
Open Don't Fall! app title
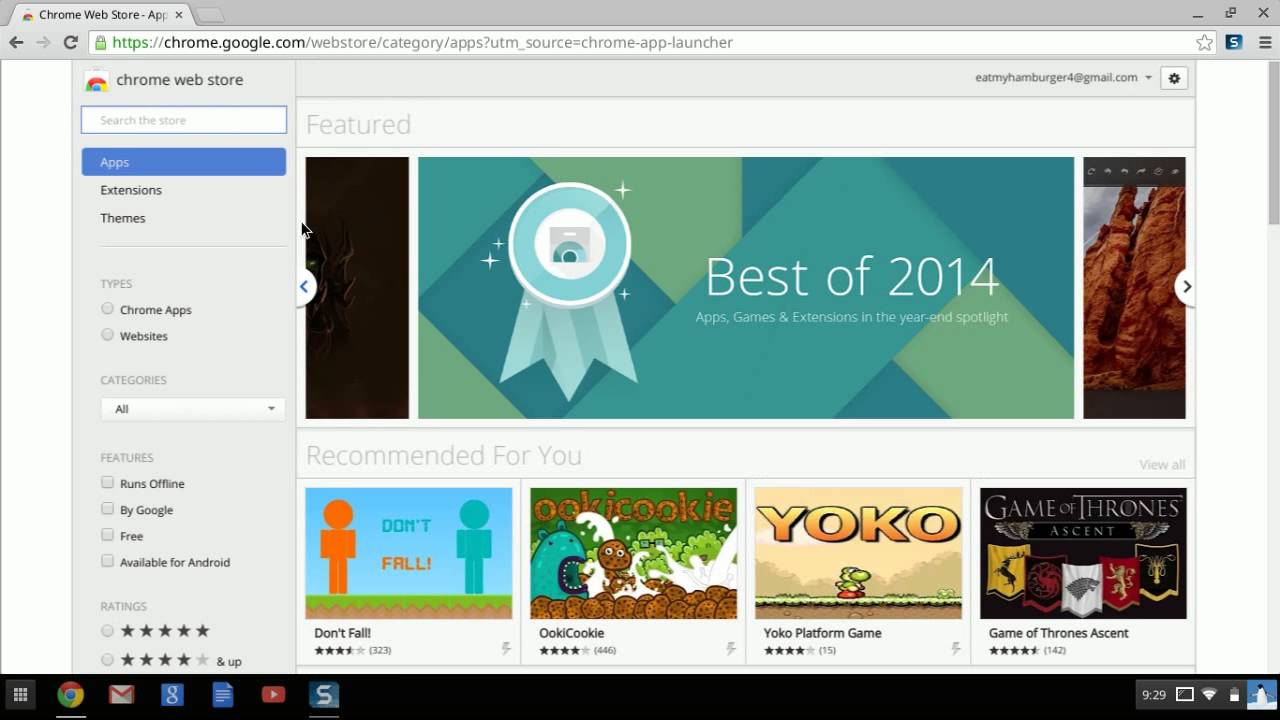point(343,633)
